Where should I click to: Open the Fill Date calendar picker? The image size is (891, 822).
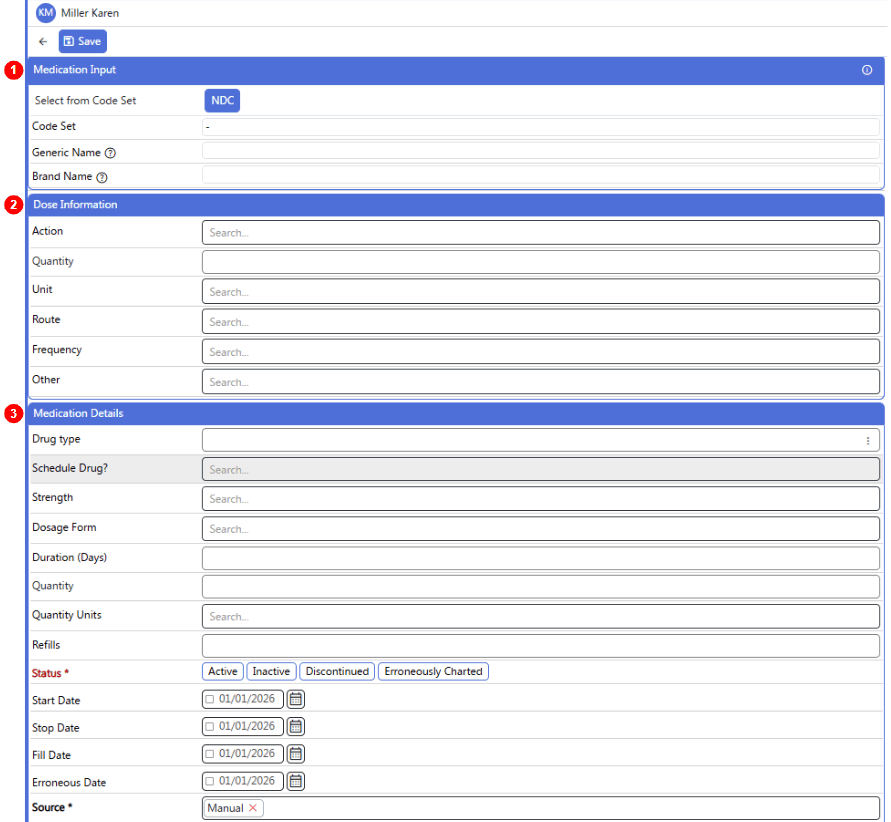(295, 754)
